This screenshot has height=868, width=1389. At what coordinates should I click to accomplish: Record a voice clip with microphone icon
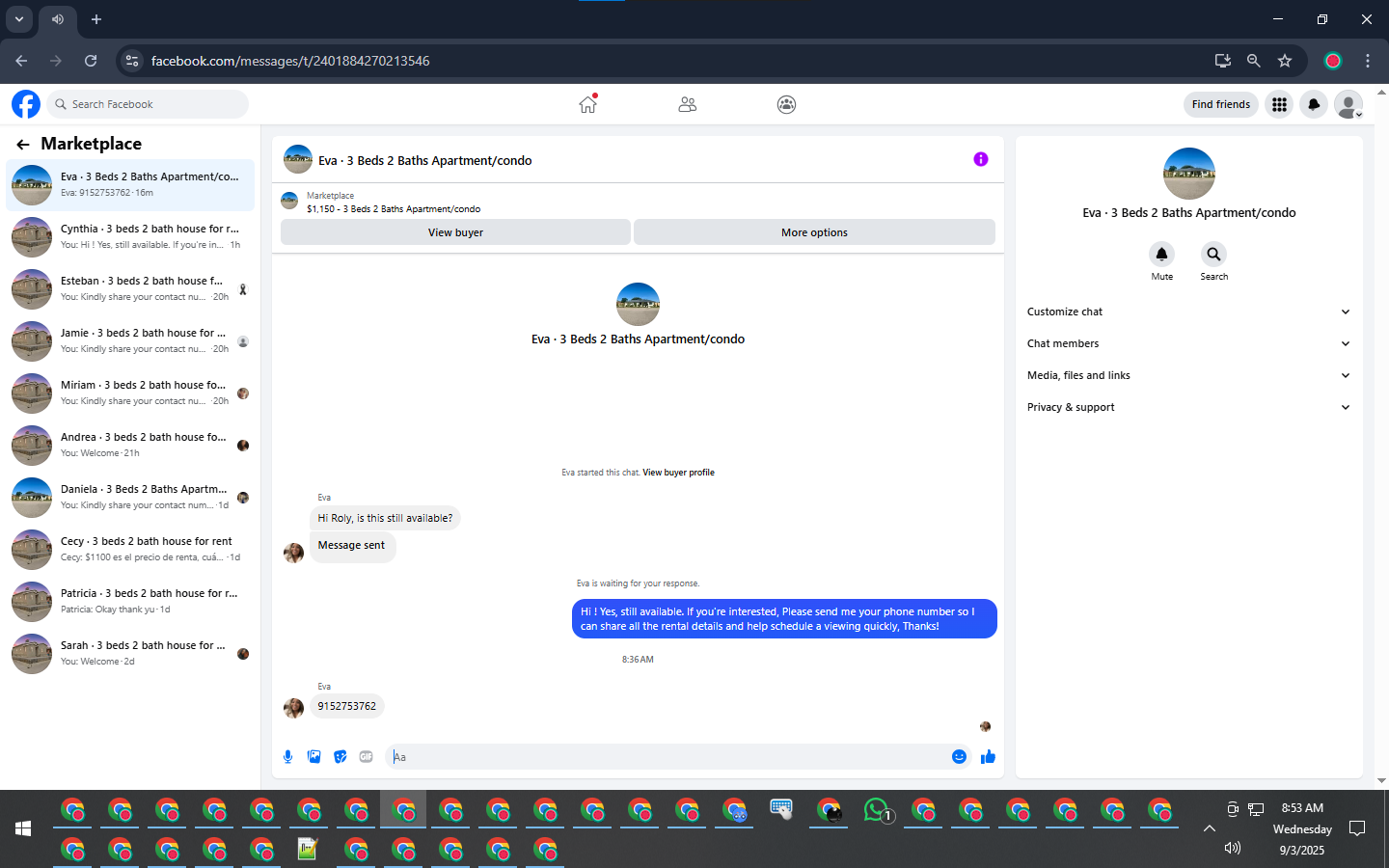287,757
